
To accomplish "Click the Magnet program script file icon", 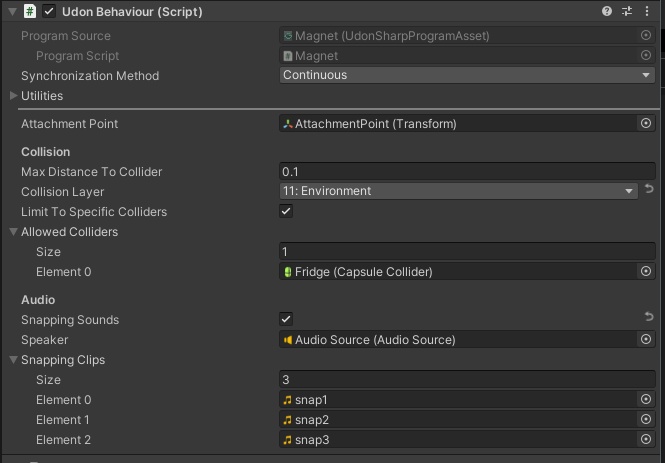I will coord(288,56).
